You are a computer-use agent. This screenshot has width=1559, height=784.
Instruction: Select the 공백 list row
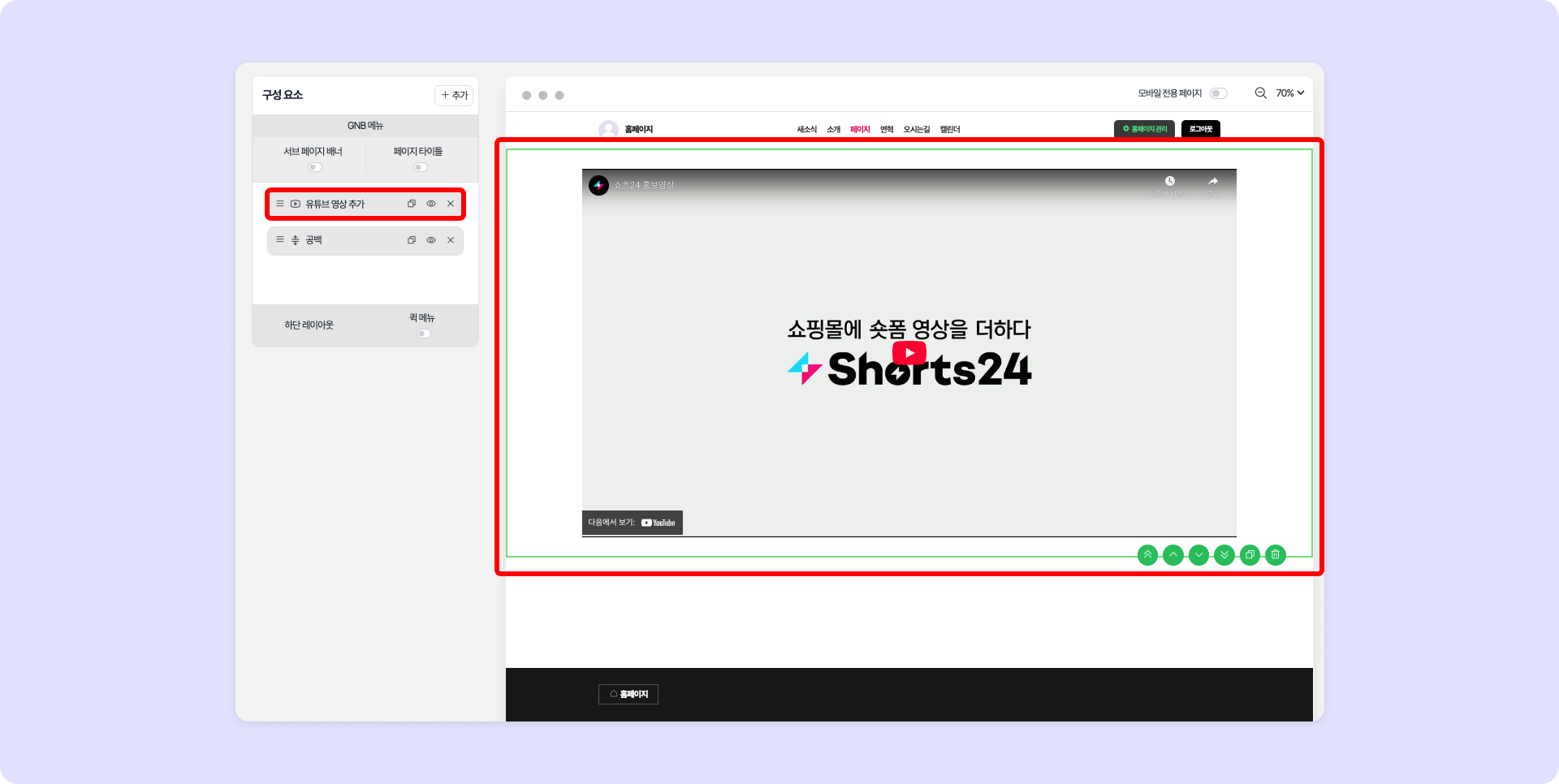pyautogui.click(x=365, y=240)
